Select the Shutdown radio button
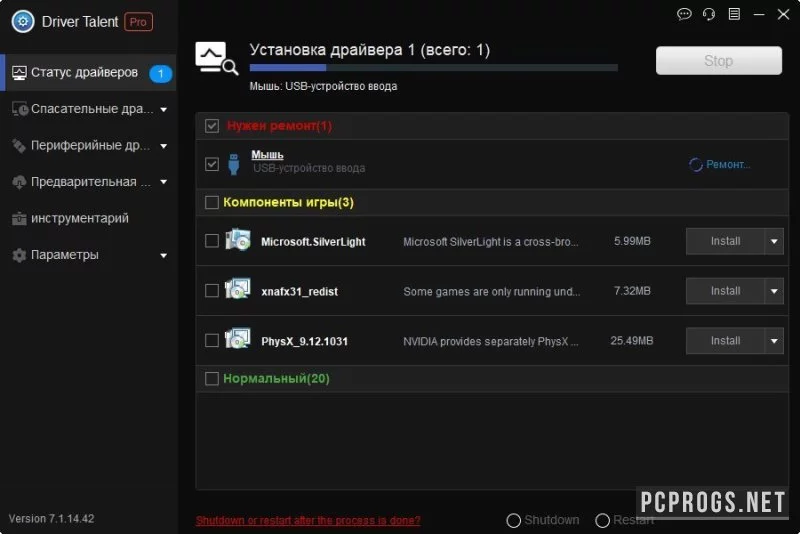This screenshot has height=534, width=800. (513, 520)
